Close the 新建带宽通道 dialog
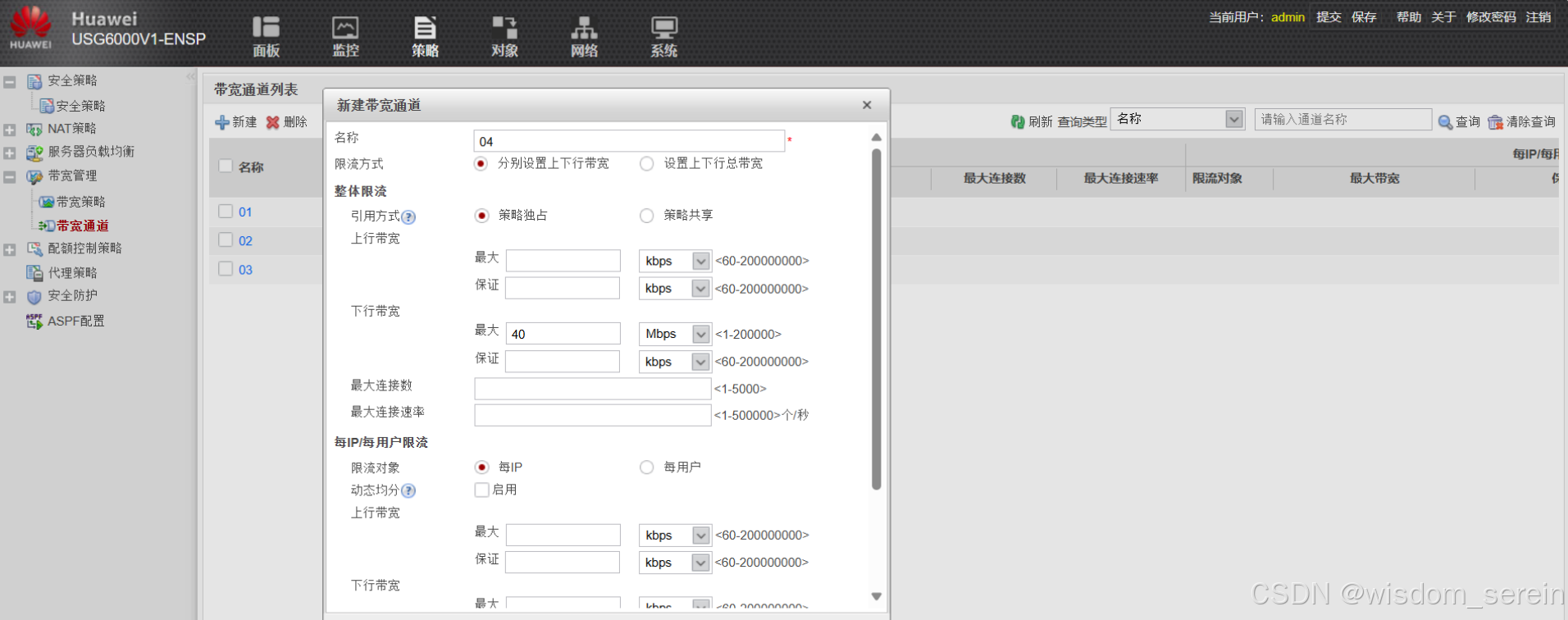 point(867,105)
